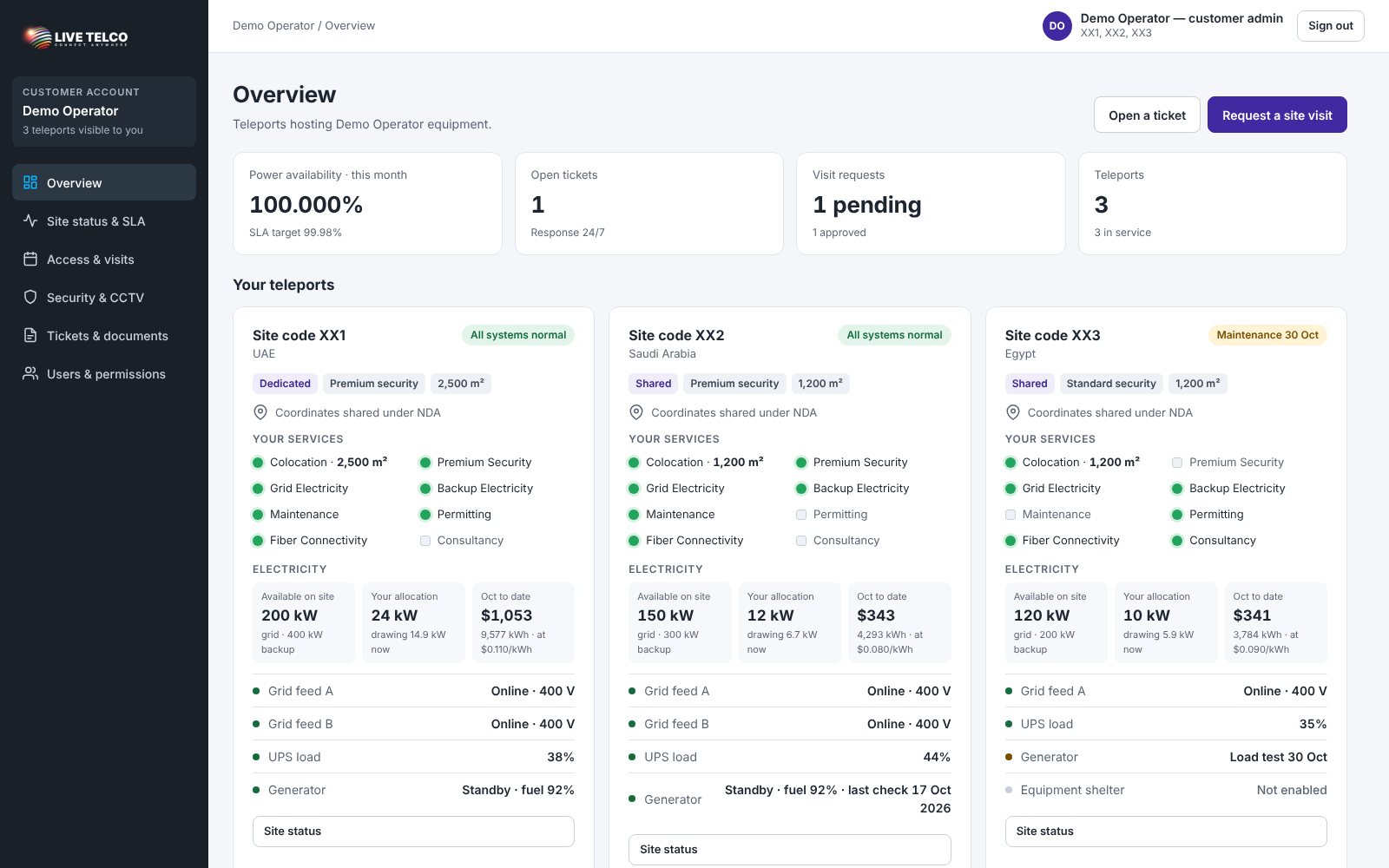Go to Site status & SLA
The image size is (1389, 868).
(x=104, y=220)
